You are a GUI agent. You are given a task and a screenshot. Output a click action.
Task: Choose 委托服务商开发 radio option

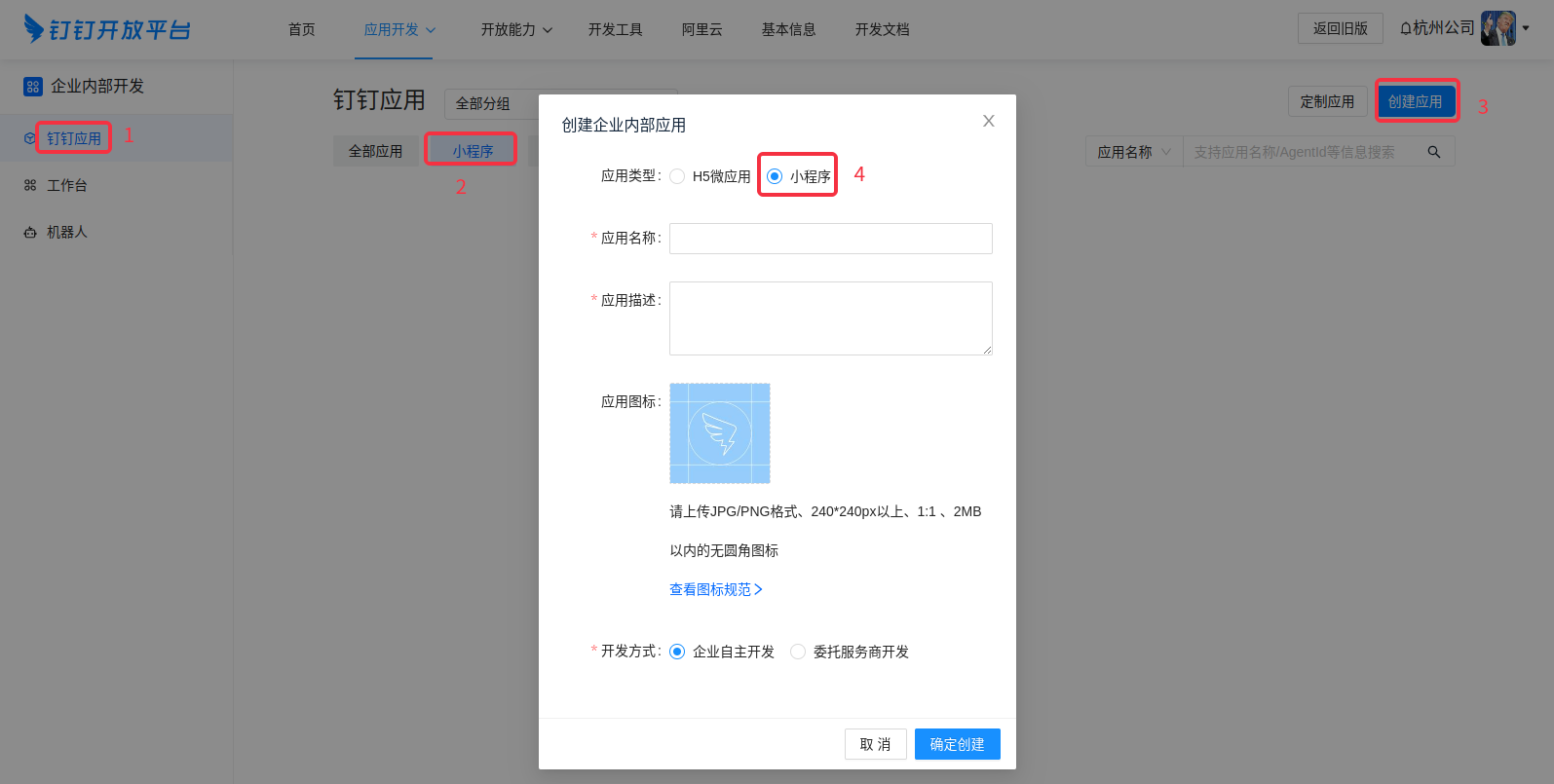tap(798, 652)
